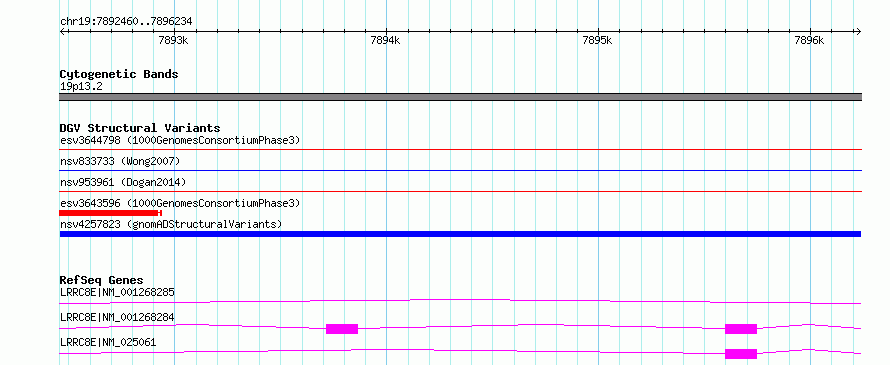Click the 7895k ruler tick label

pos(598,40)
